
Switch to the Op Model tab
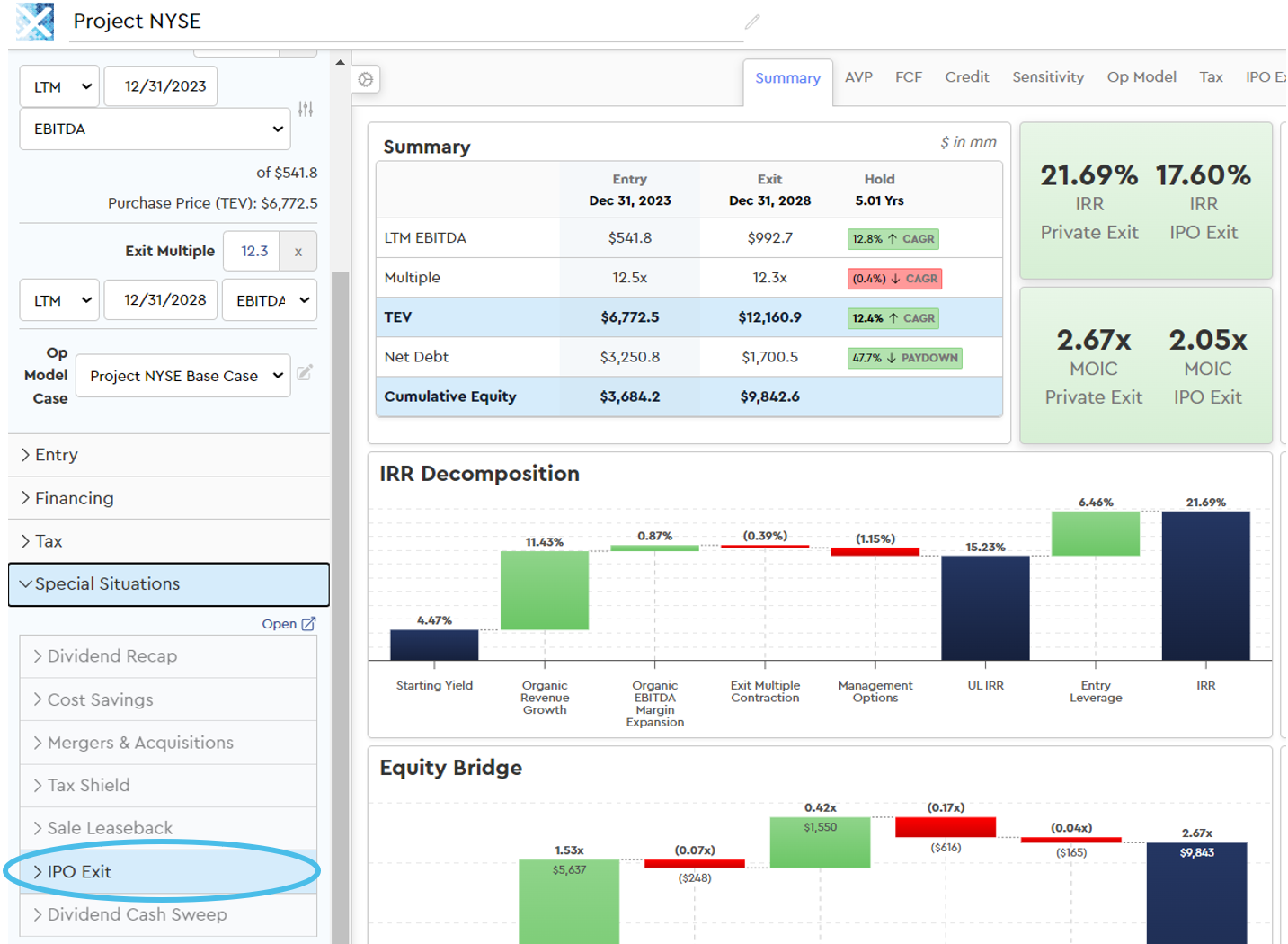click(x=1141, y=77)
